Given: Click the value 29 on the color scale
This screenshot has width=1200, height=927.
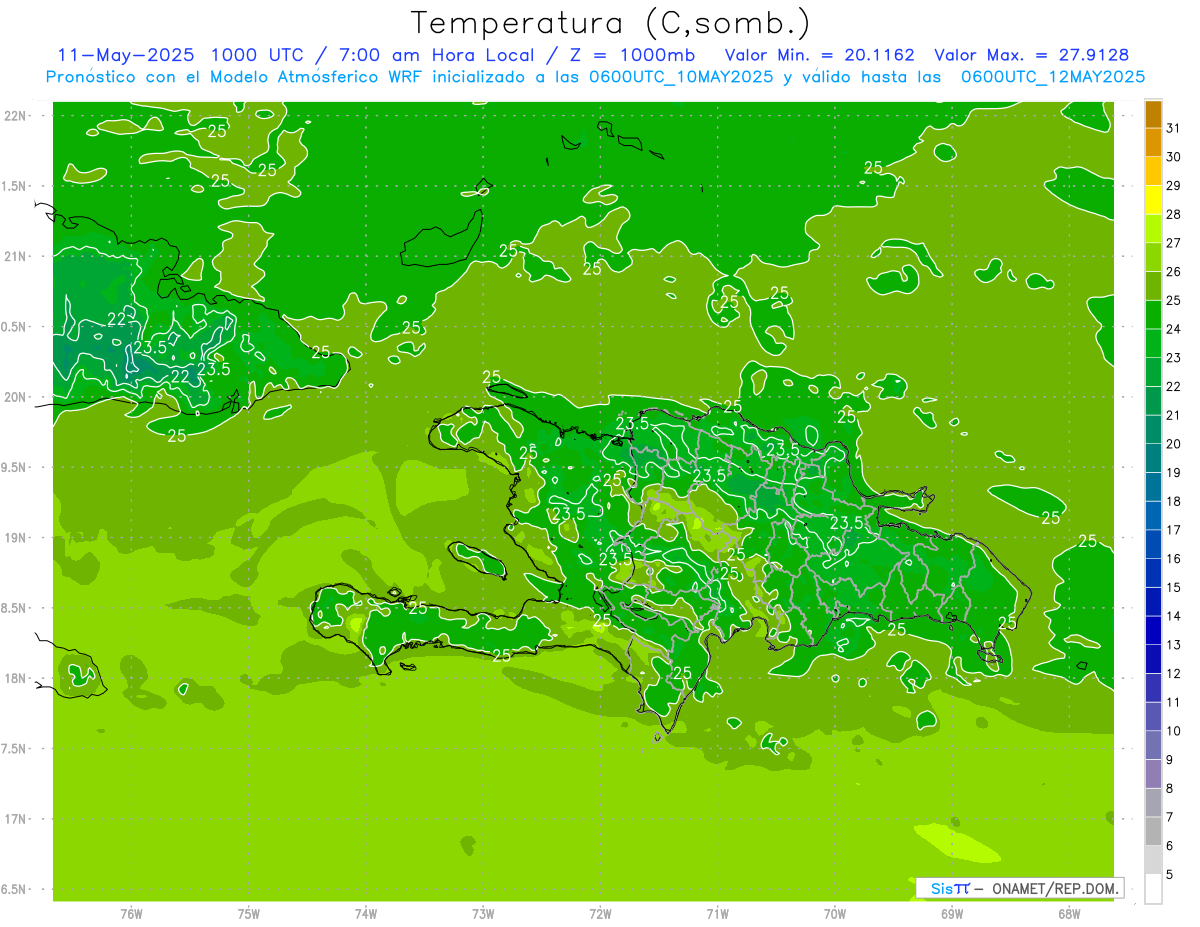Looking at the screenshot, I should pos(1173,185).
